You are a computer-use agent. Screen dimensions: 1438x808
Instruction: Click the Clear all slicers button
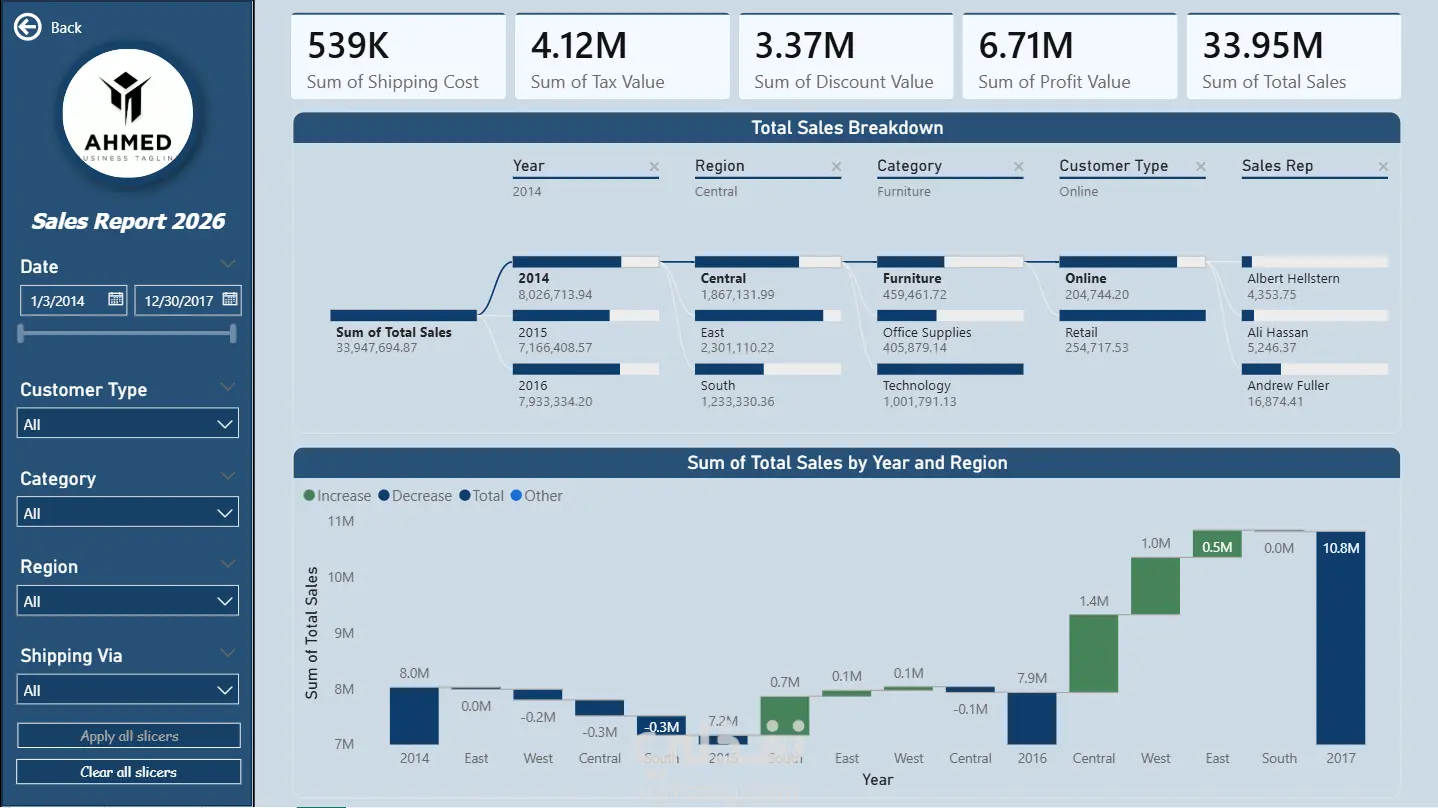[x=129, y=772]
